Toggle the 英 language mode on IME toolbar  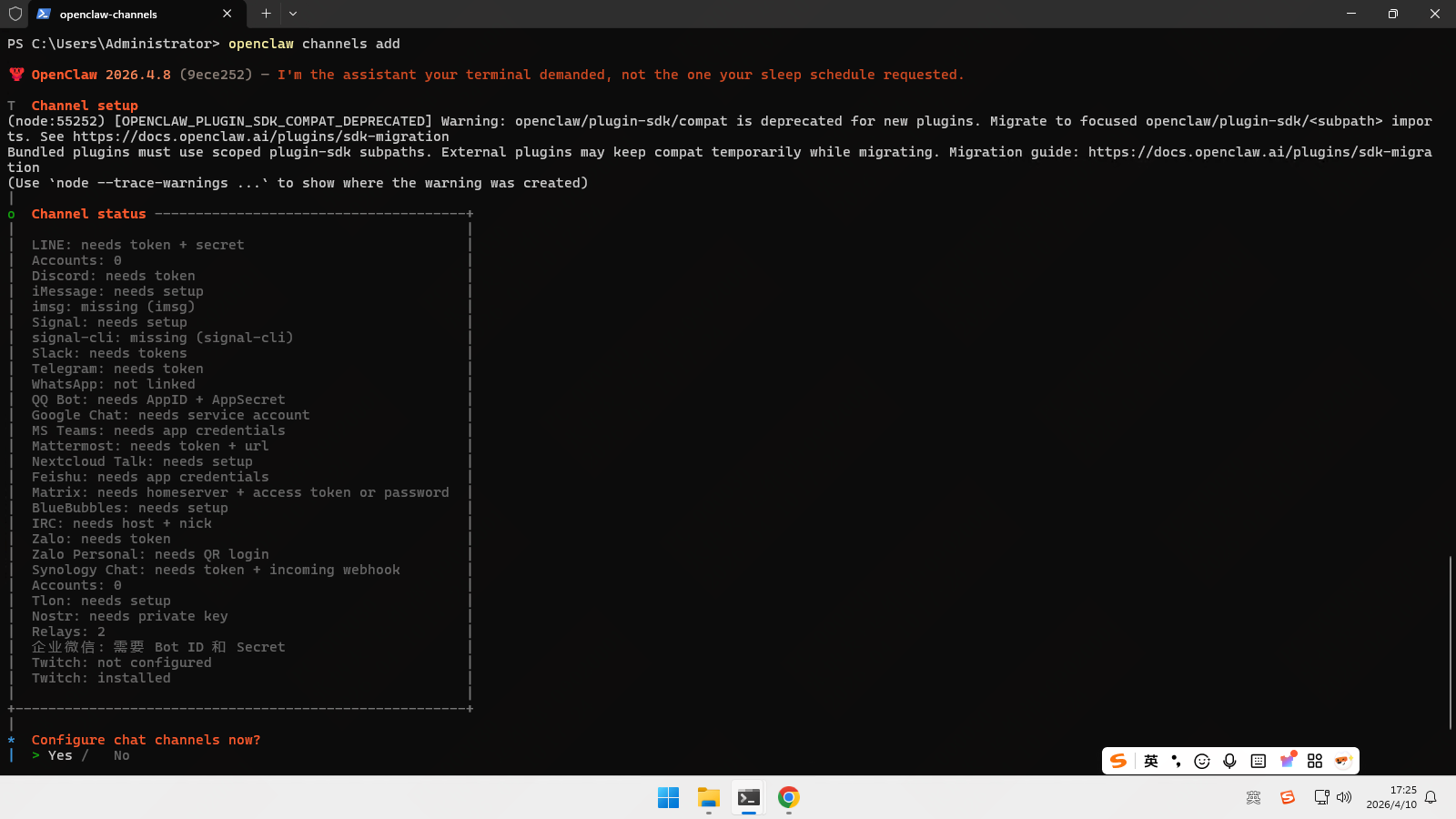(1151, 761)
